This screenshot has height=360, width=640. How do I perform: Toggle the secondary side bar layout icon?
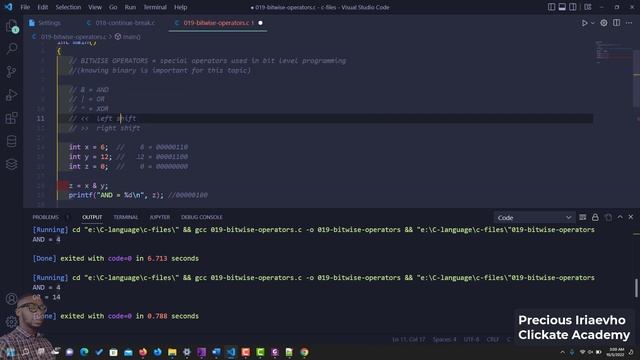point(573,7)
